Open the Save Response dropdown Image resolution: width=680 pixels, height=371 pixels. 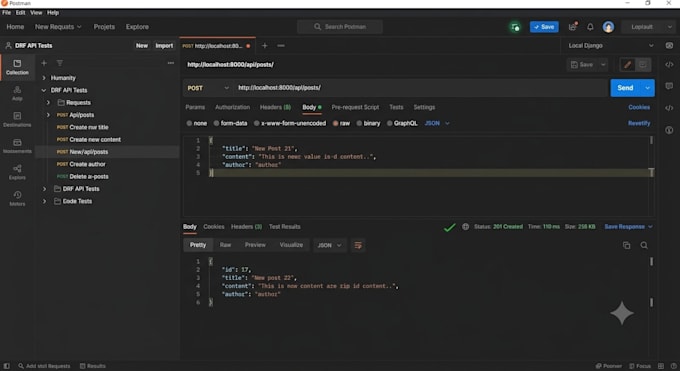coord(628,227)
